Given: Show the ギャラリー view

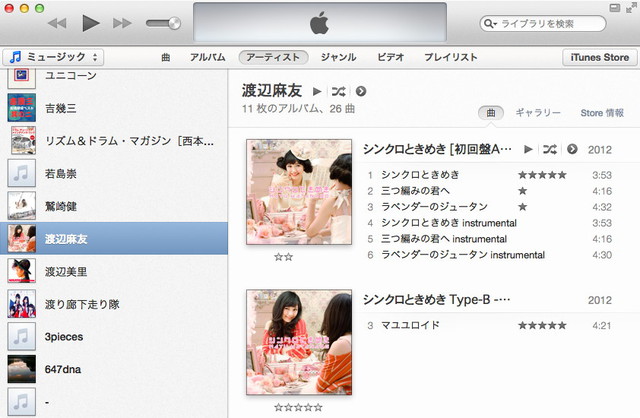Looking at the screenshot, I should pyautogui.click(x=538, y=113).
